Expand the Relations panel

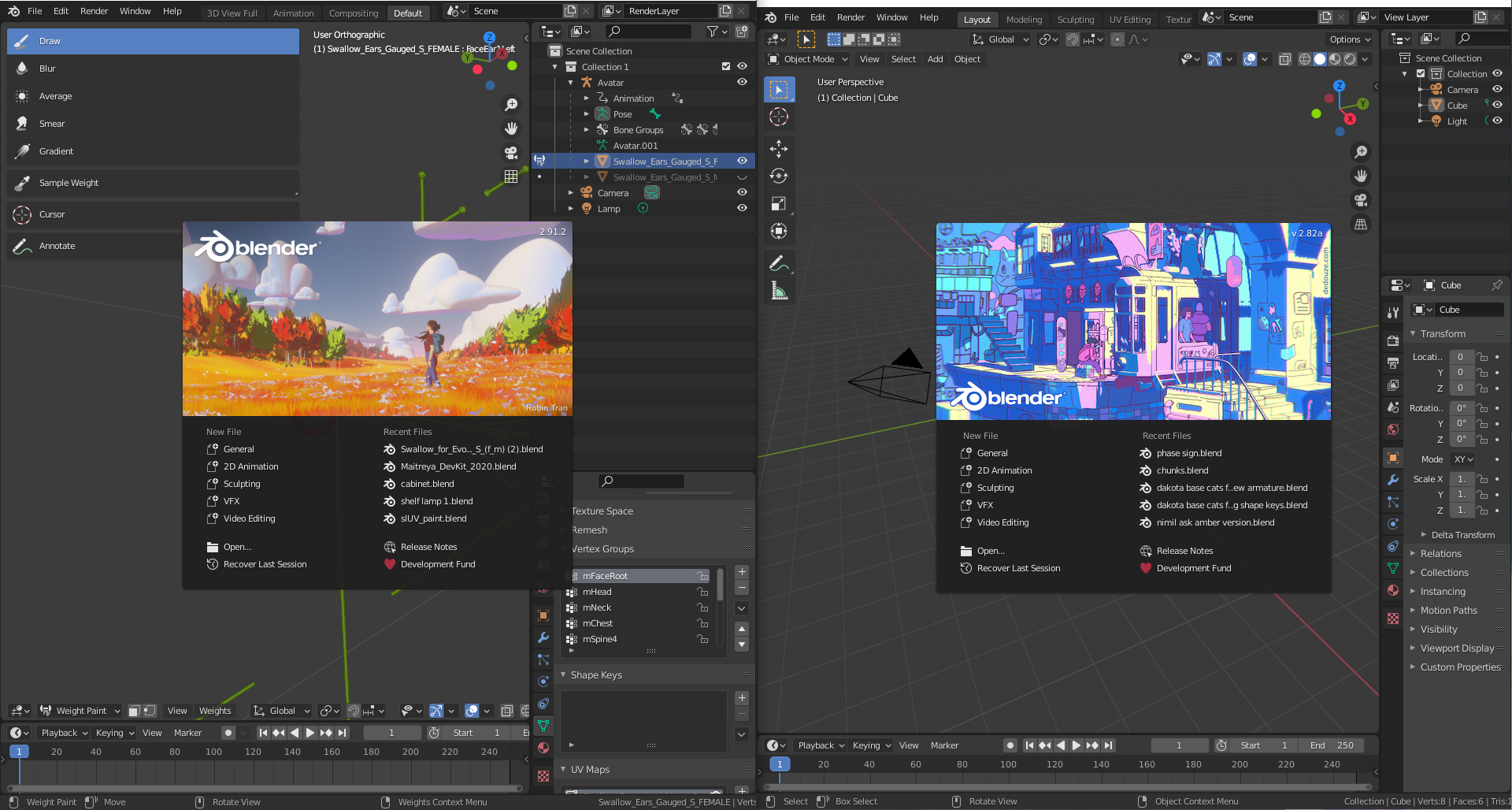pos(1440,554)
